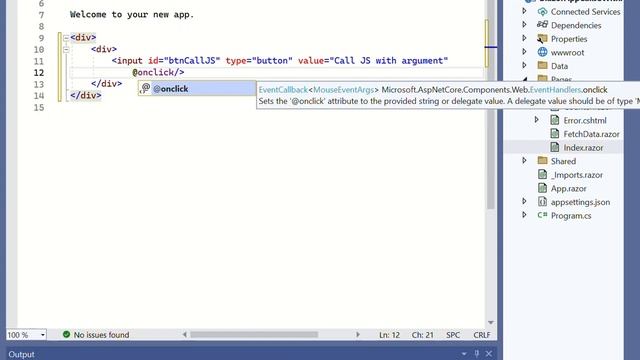Click the Ln: 12 line indicator
The height and width of the screenshot is (360, 640).
pos(389,335)
